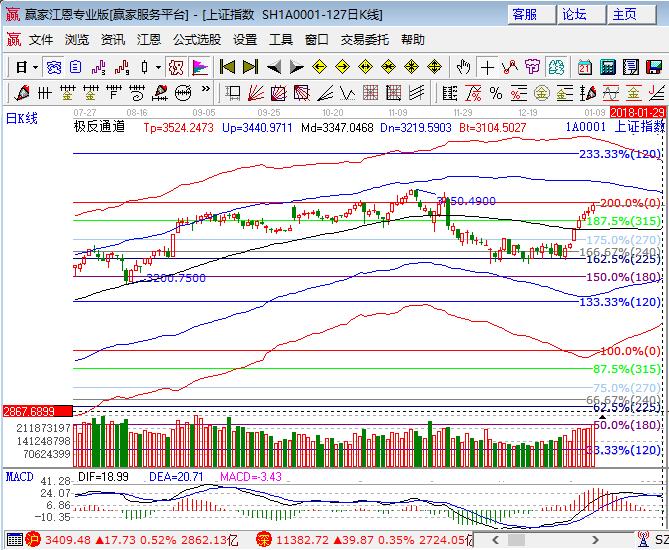Image resolution: width=669 pixels, height=550 pixels.
Task: Click the 论坛 button
Action: click(x=574, y=14)
